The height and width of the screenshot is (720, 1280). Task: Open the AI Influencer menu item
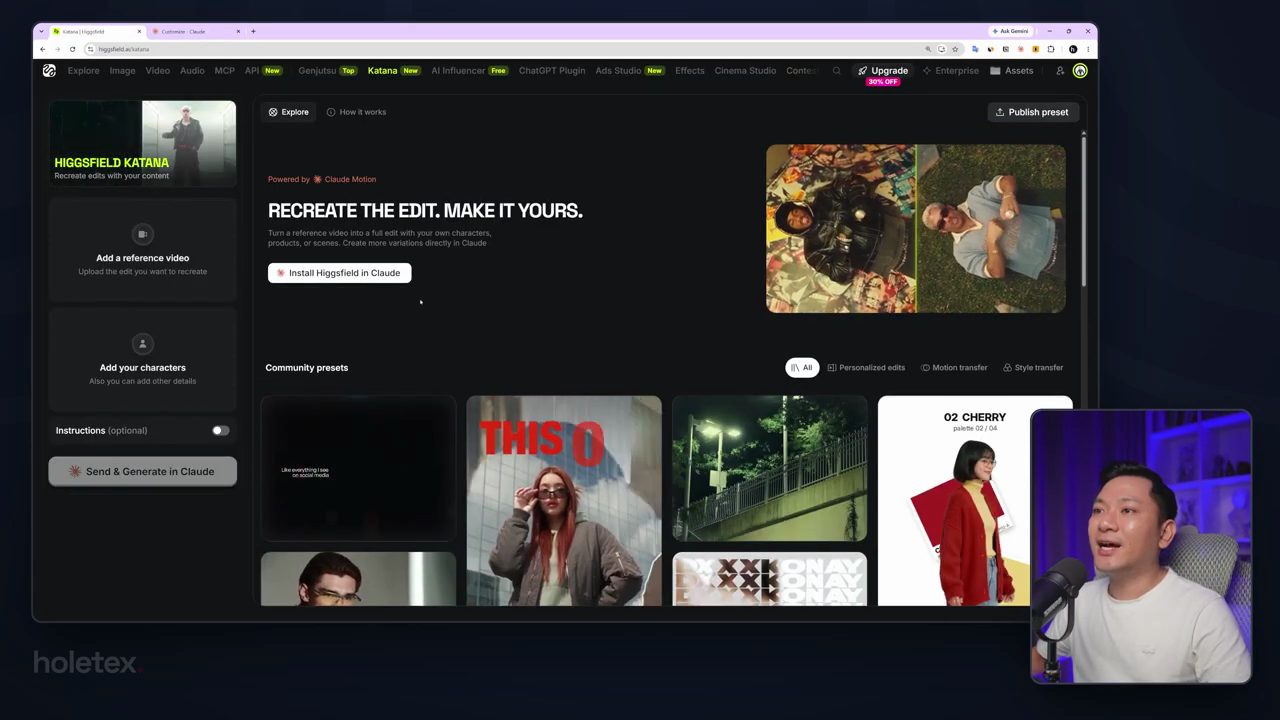(x=469, y=71)
